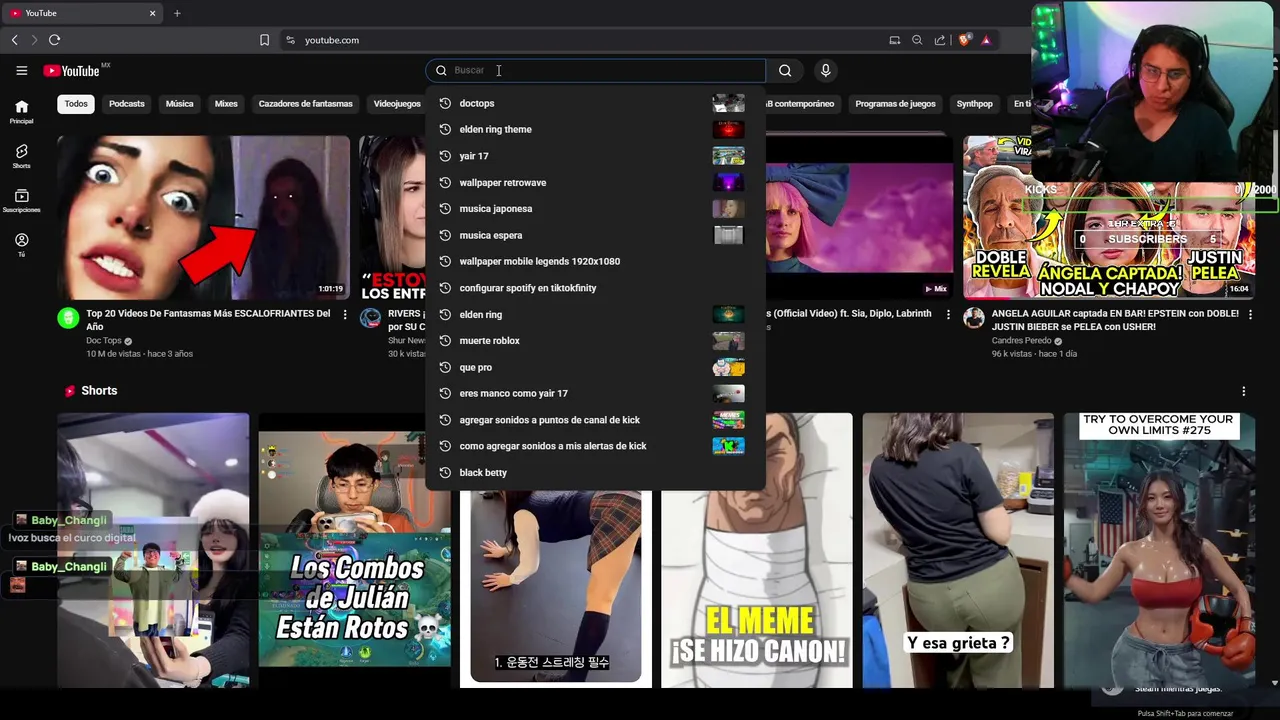
Task: Open Doc Tops channel avatar
Action: (x=68, y=318)
